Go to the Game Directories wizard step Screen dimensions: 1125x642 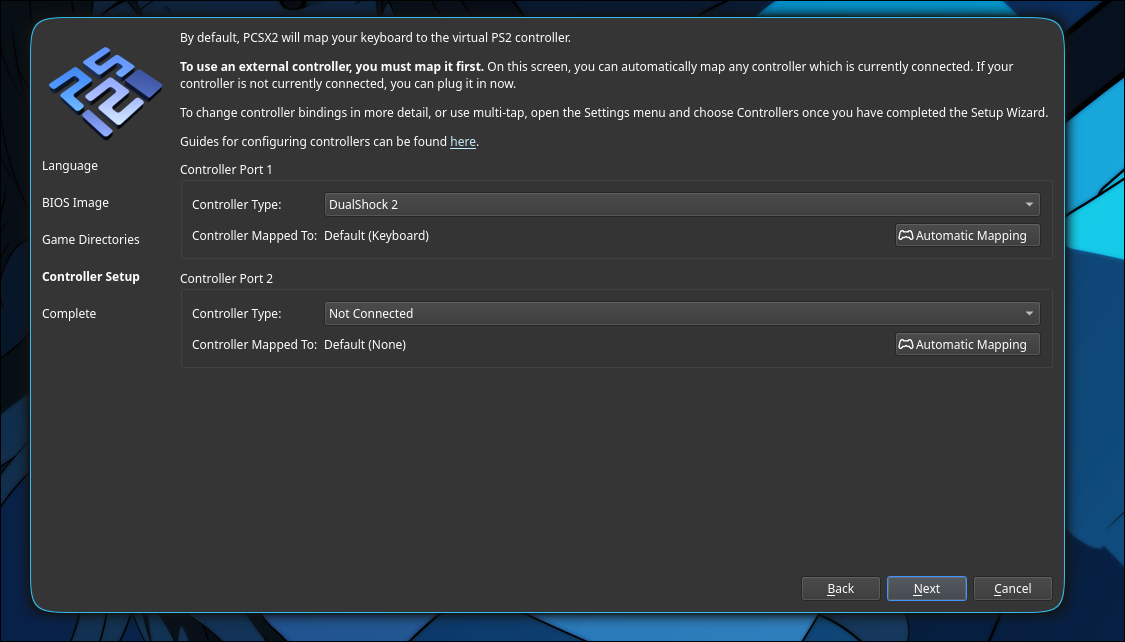[90, 240]
